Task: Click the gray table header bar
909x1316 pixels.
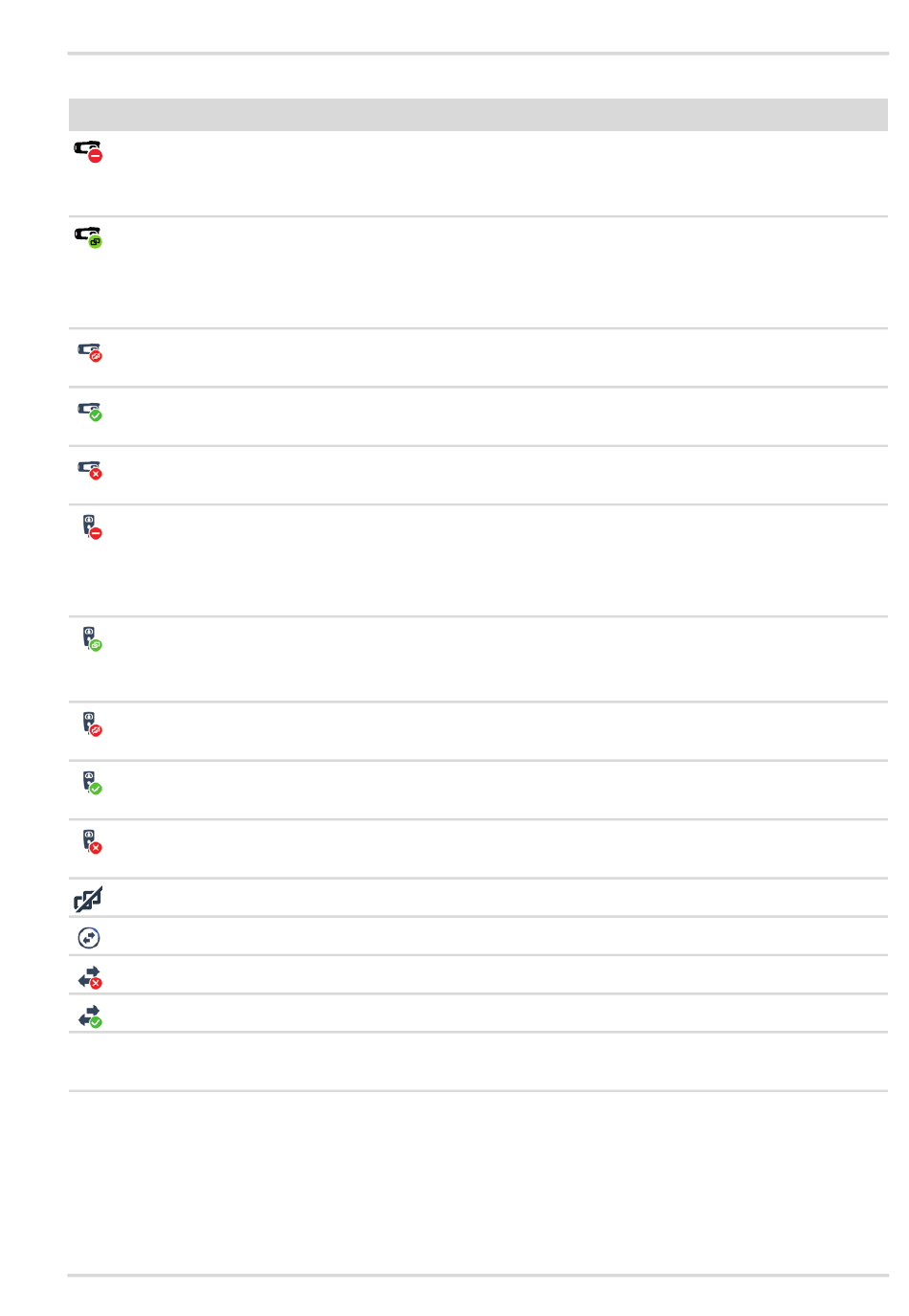Action: tap(478, 115)
